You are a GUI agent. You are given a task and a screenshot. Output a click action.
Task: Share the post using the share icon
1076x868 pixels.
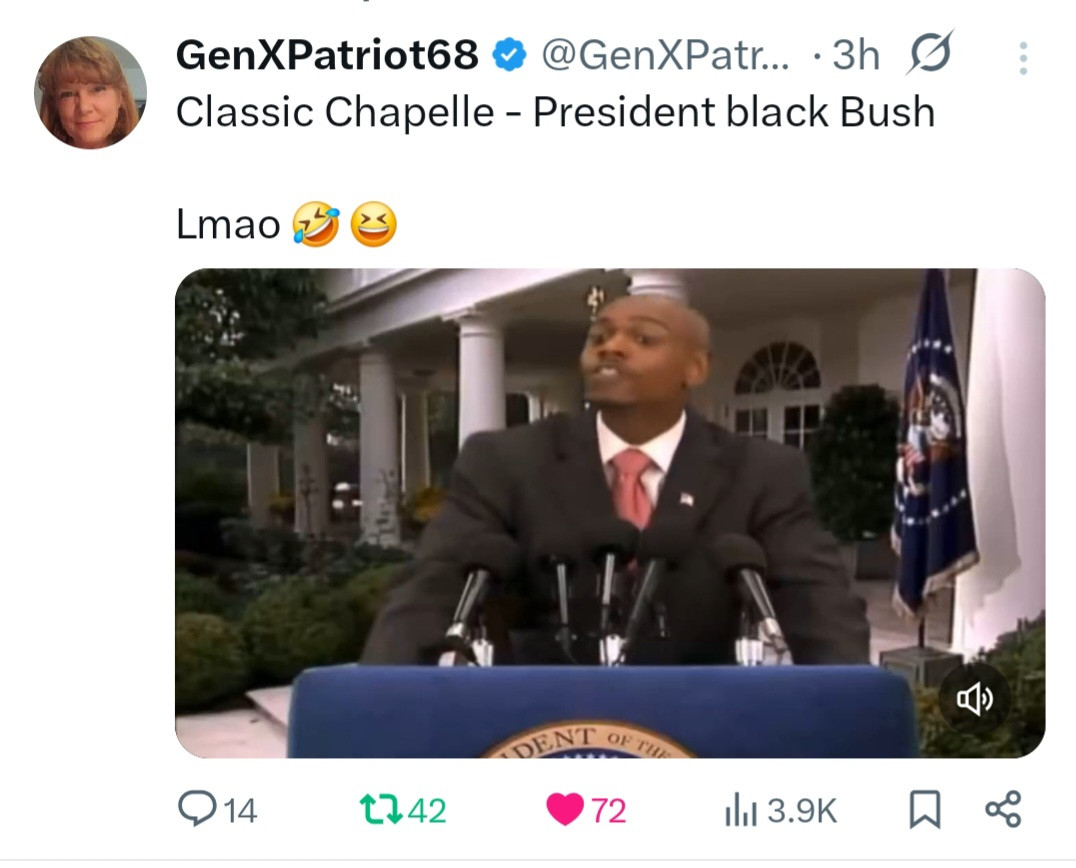pyautogui.click(x=1003, y=809)
